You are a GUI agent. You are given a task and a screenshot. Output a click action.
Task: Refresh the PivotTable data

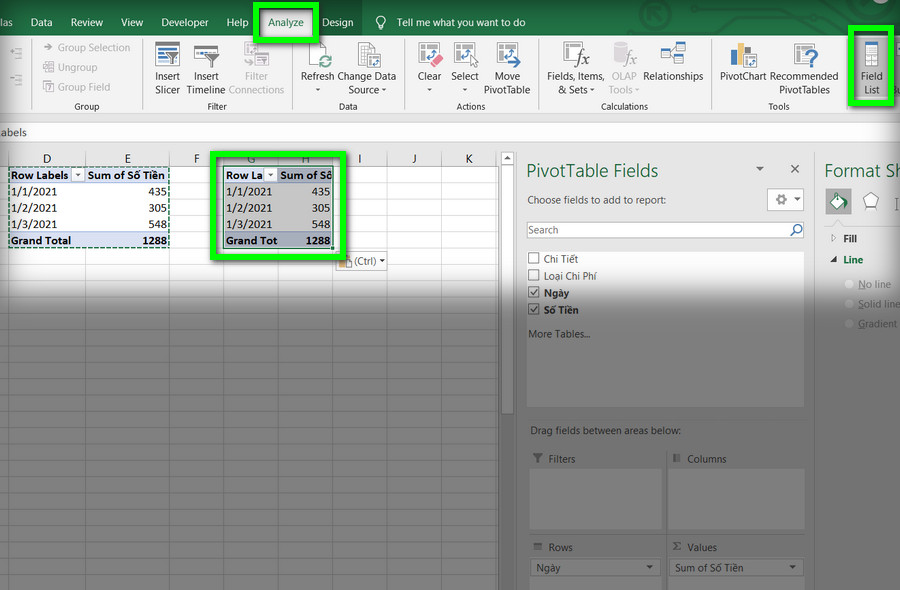[x=317, y=68]
